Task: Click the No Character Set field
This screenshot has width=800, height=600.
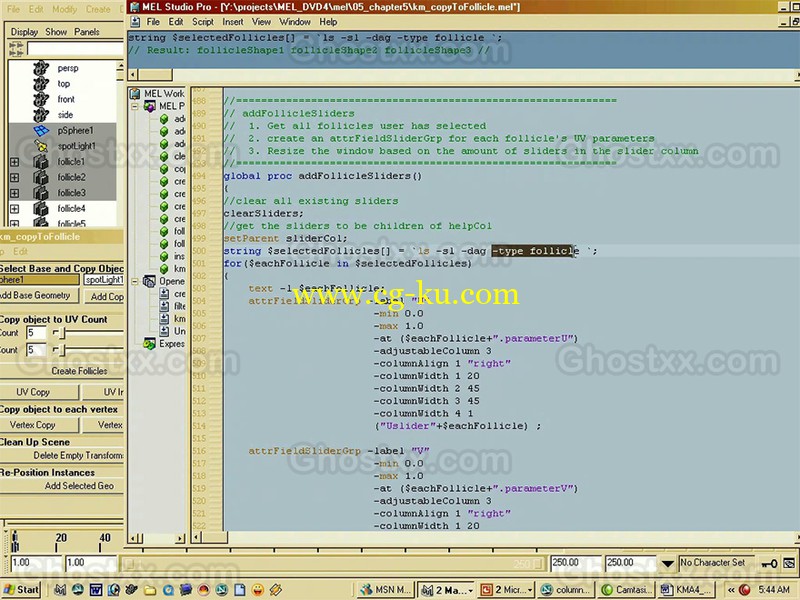Action: [x=716, y=563]
